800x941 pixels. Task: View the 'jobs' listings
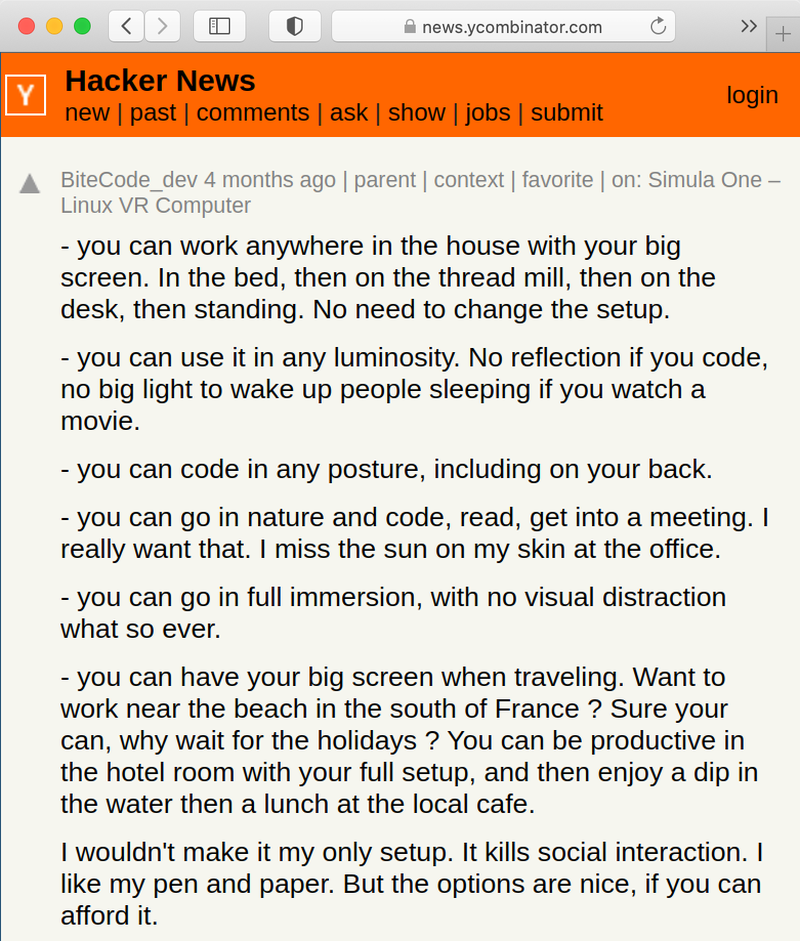488,113
